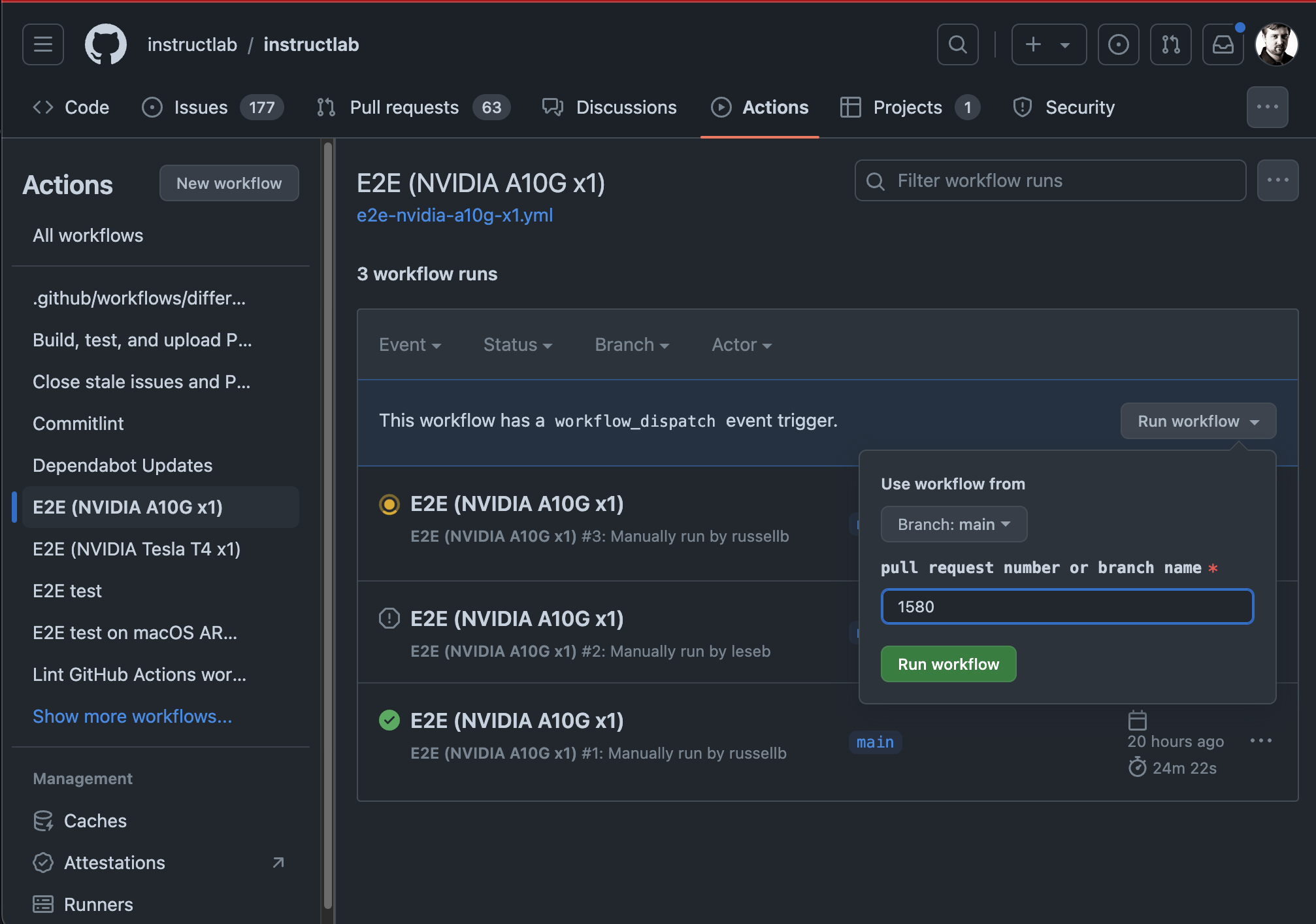Open the repo navigation overflow menu
Screen dimensions: 1316x924
coord(1268,107)
